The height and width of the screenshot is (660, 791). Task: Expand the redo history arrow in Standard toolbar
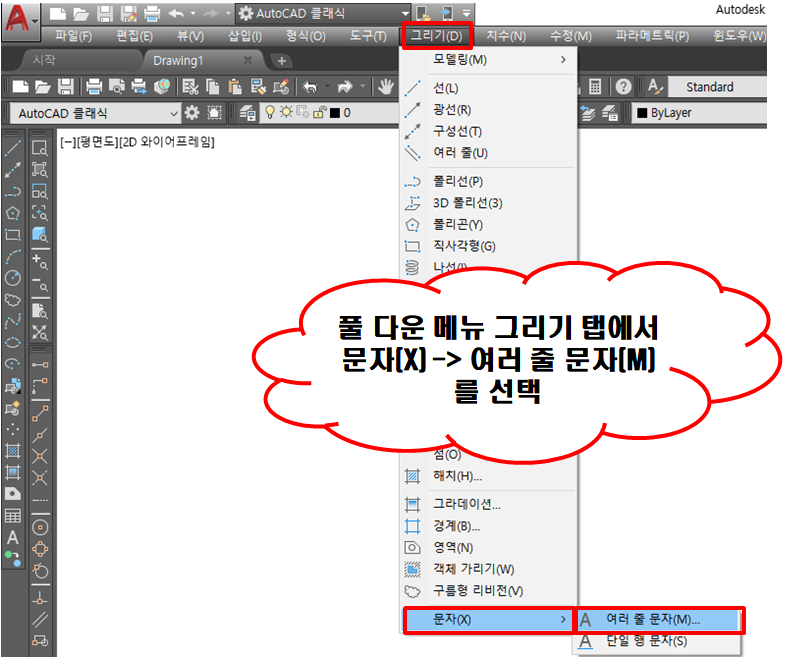click(x=363, y=87)
